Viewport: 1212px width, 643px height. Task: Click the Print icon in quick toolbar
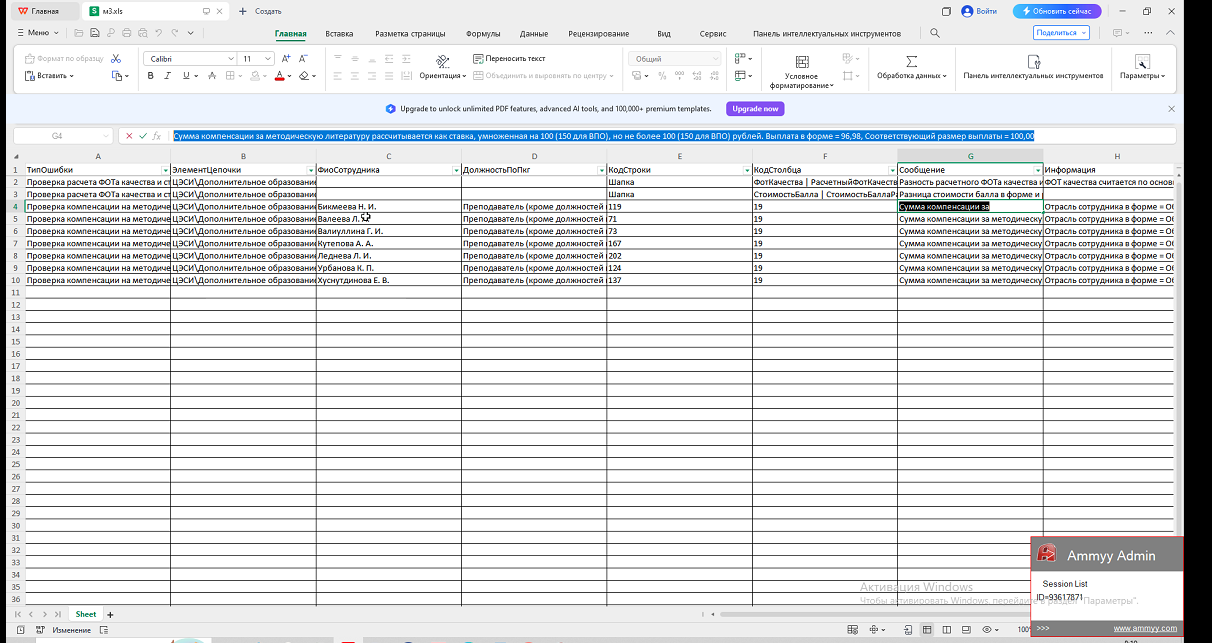(126, 33)
